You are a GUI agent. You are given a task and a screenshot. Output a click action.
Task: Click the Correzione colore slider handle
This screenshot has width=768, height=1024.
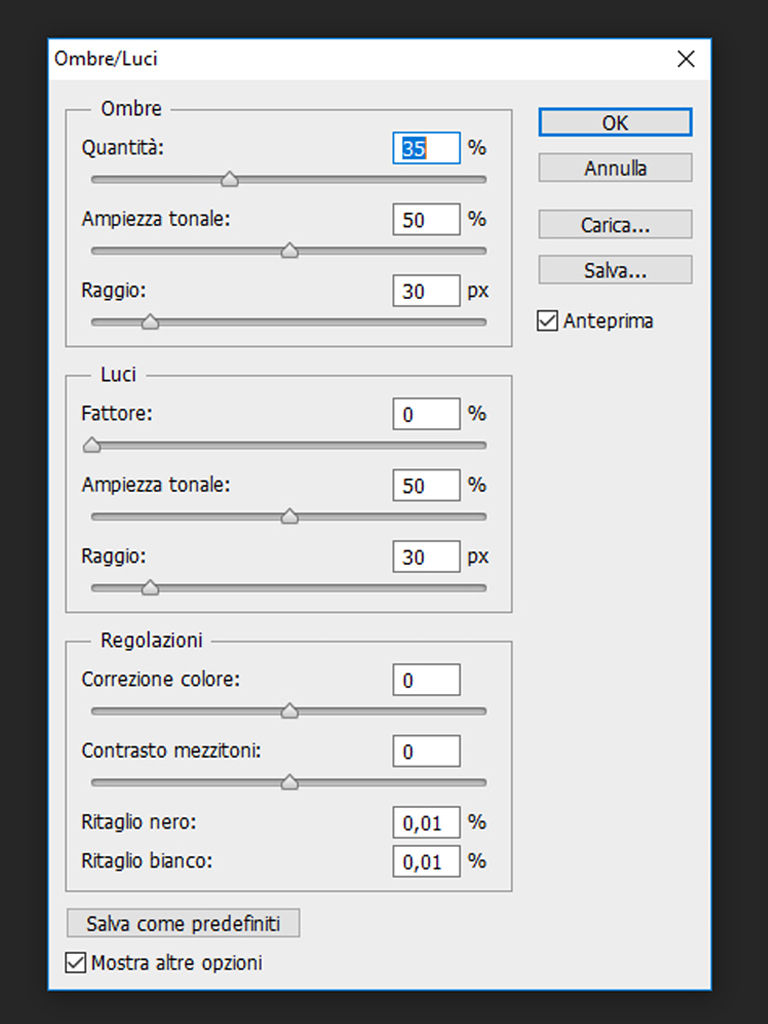point(290,711)
